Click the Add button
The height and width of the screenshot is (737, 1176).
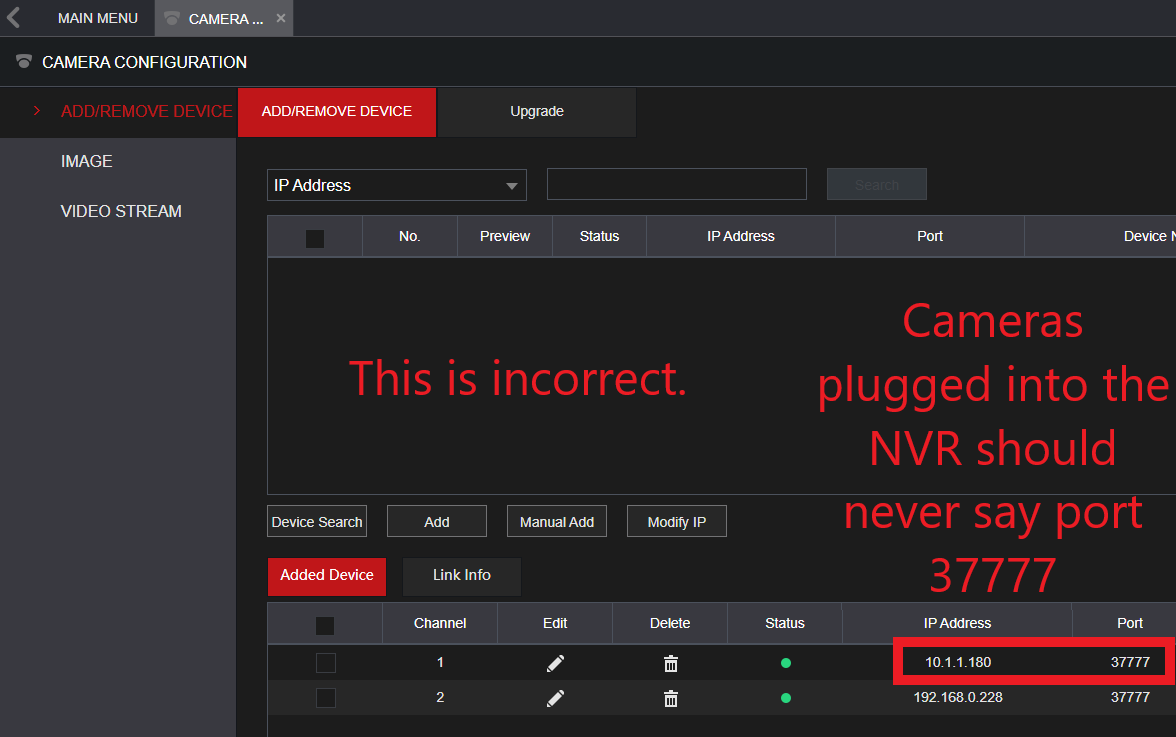436,522
